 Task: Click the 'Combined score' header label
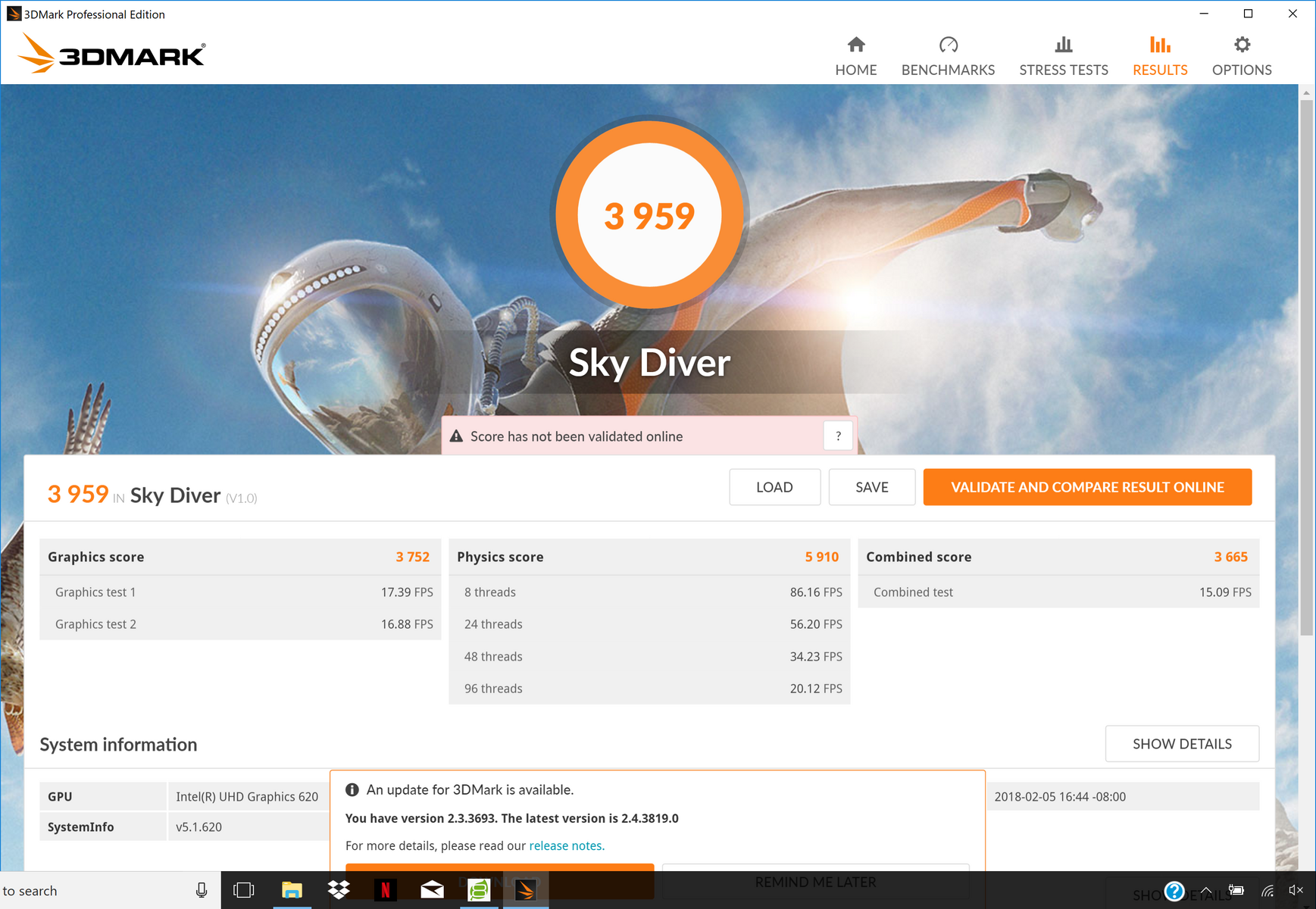coord(918,557)
